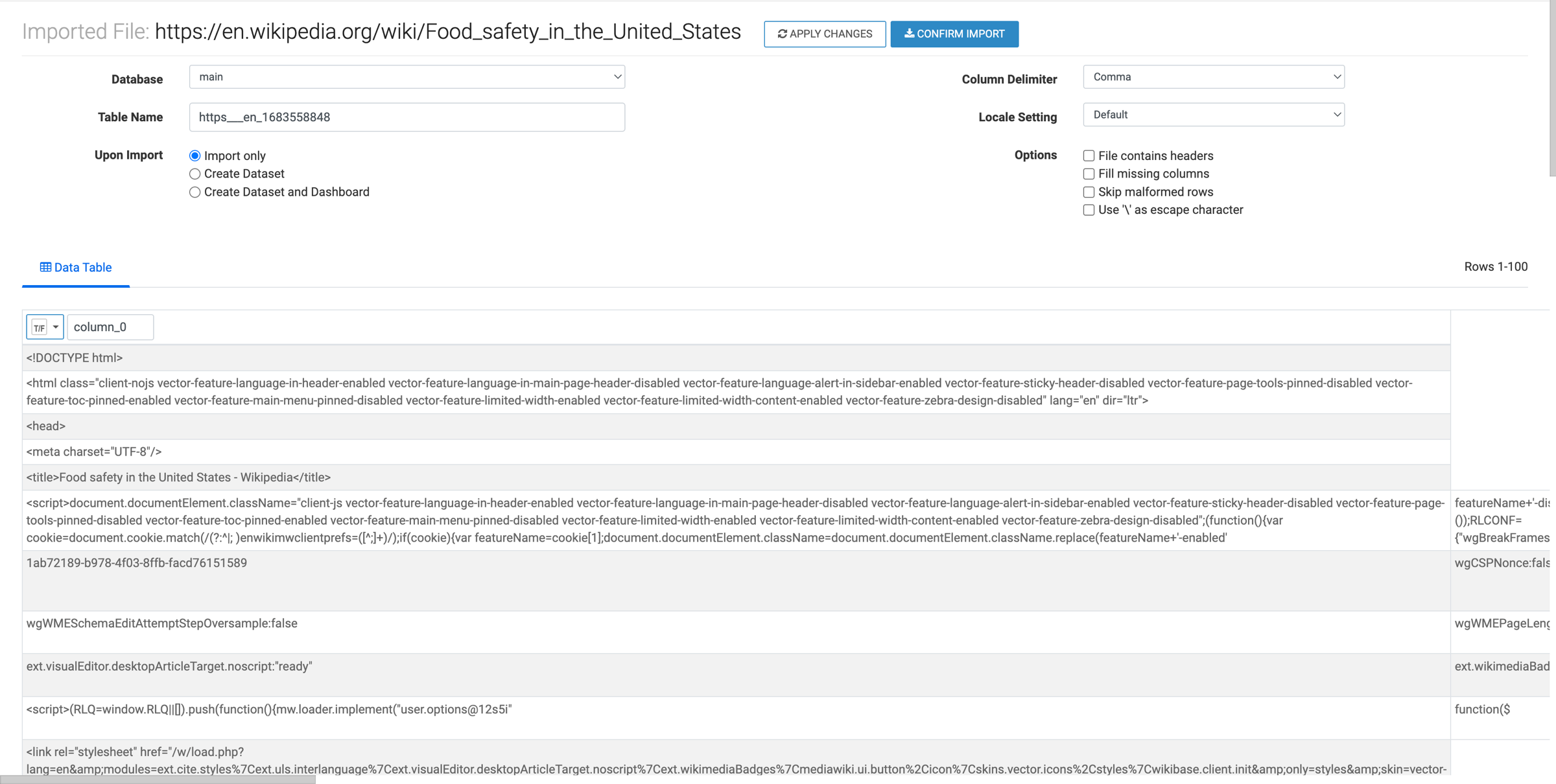Screen dimensions: 1556x784
Task: Click the horizontal scrollbar at bottom
Action: pyautogui.click(x=158, y=779)
